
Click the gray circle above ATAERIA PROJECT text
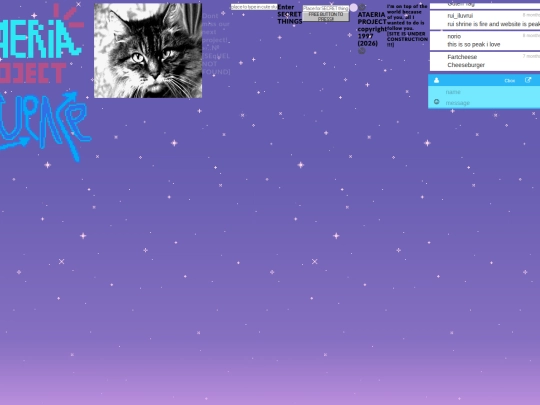coord(362,7)
